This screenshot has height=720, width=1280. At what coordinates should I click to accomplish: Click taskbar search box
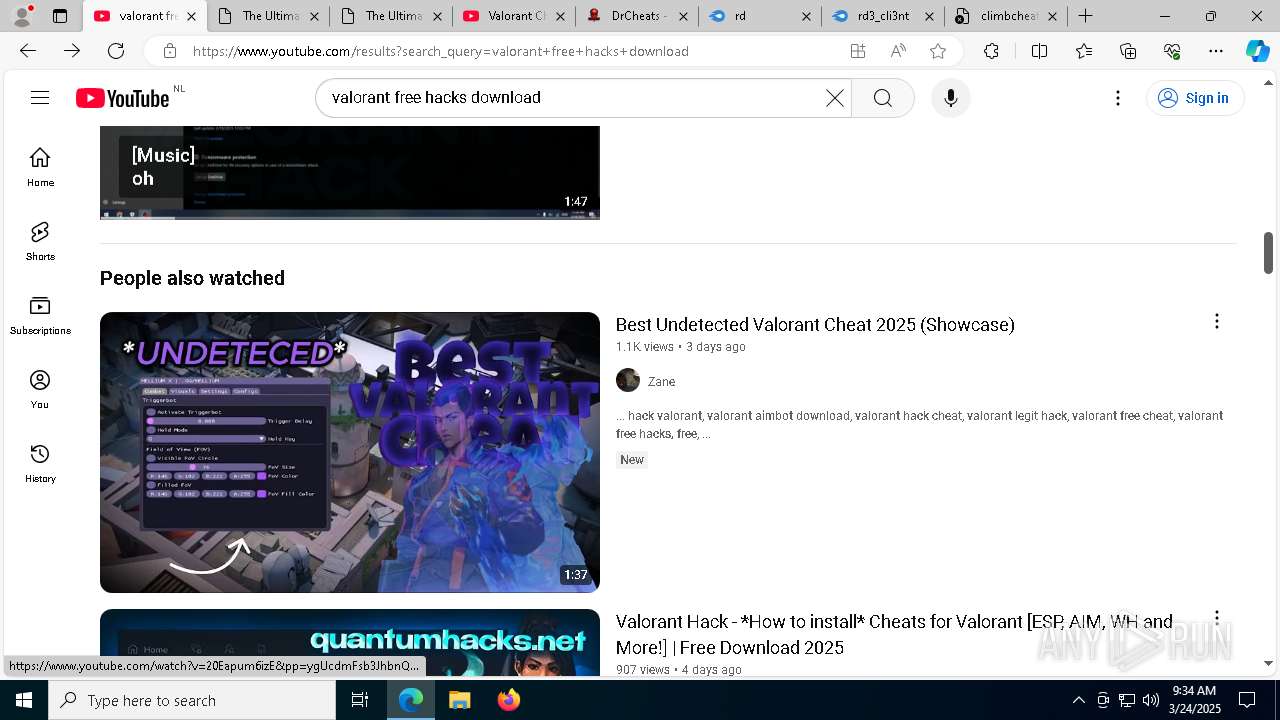[x=192, y=700]
